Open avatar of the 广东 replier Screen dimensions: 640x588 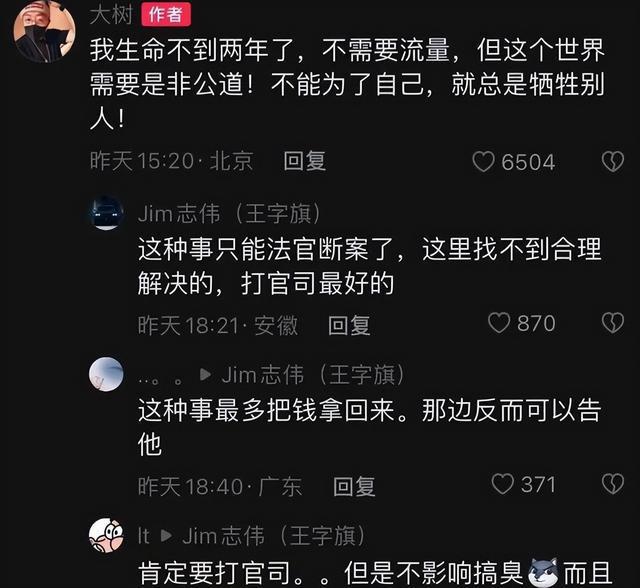pyautogui.click(x=106, y=374)
